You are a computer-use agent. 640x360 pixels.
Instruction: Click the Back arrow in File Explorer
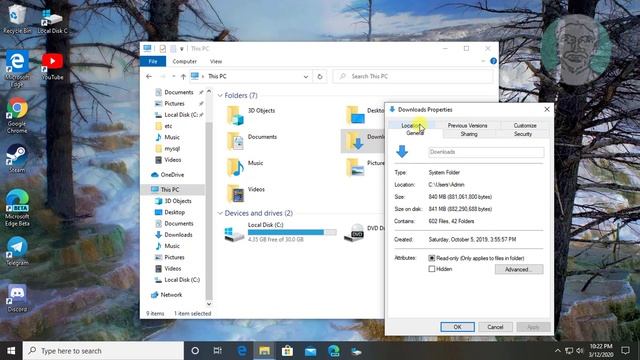149,76
